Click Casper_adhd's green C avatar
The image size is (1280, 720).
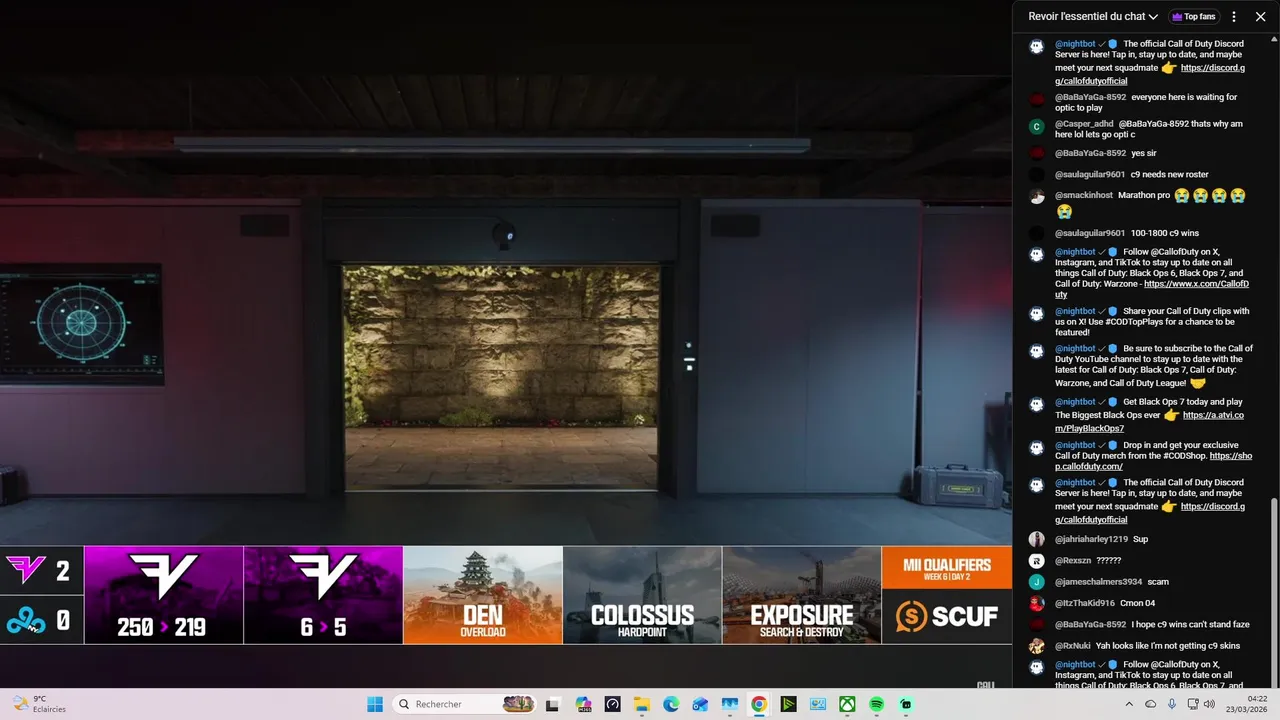coord(1037,126)
